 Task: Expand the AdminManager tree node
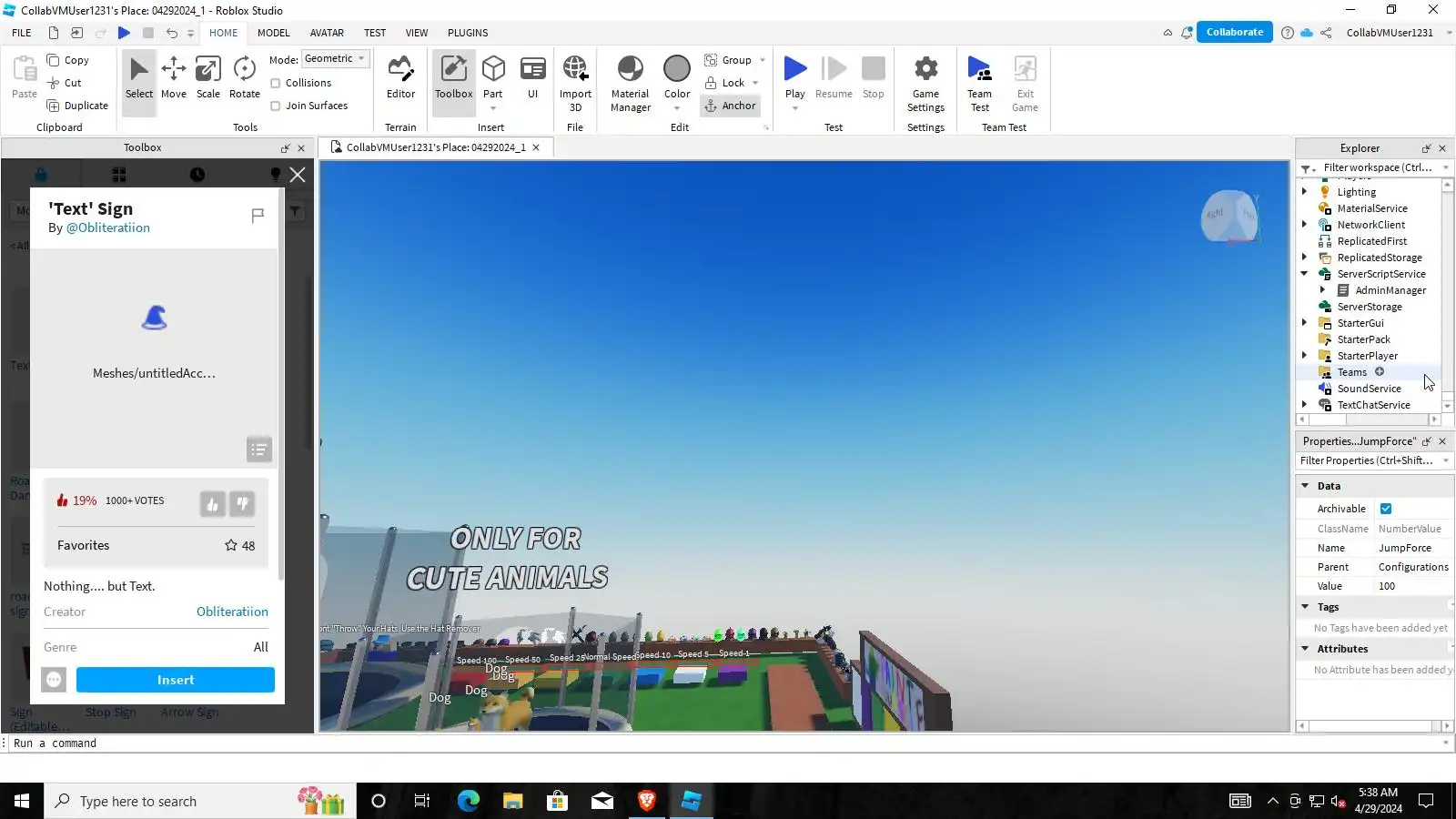point(1323,290)
